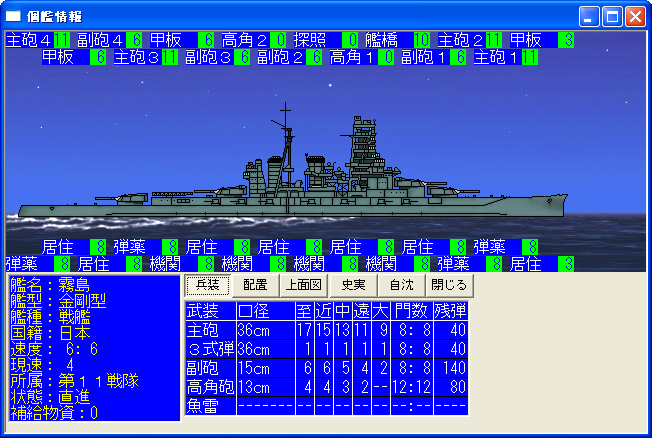This screenshot has width=652, height=438.
Task: Click the 12:12 gun count cell
Action: click(x=412, y=387)
